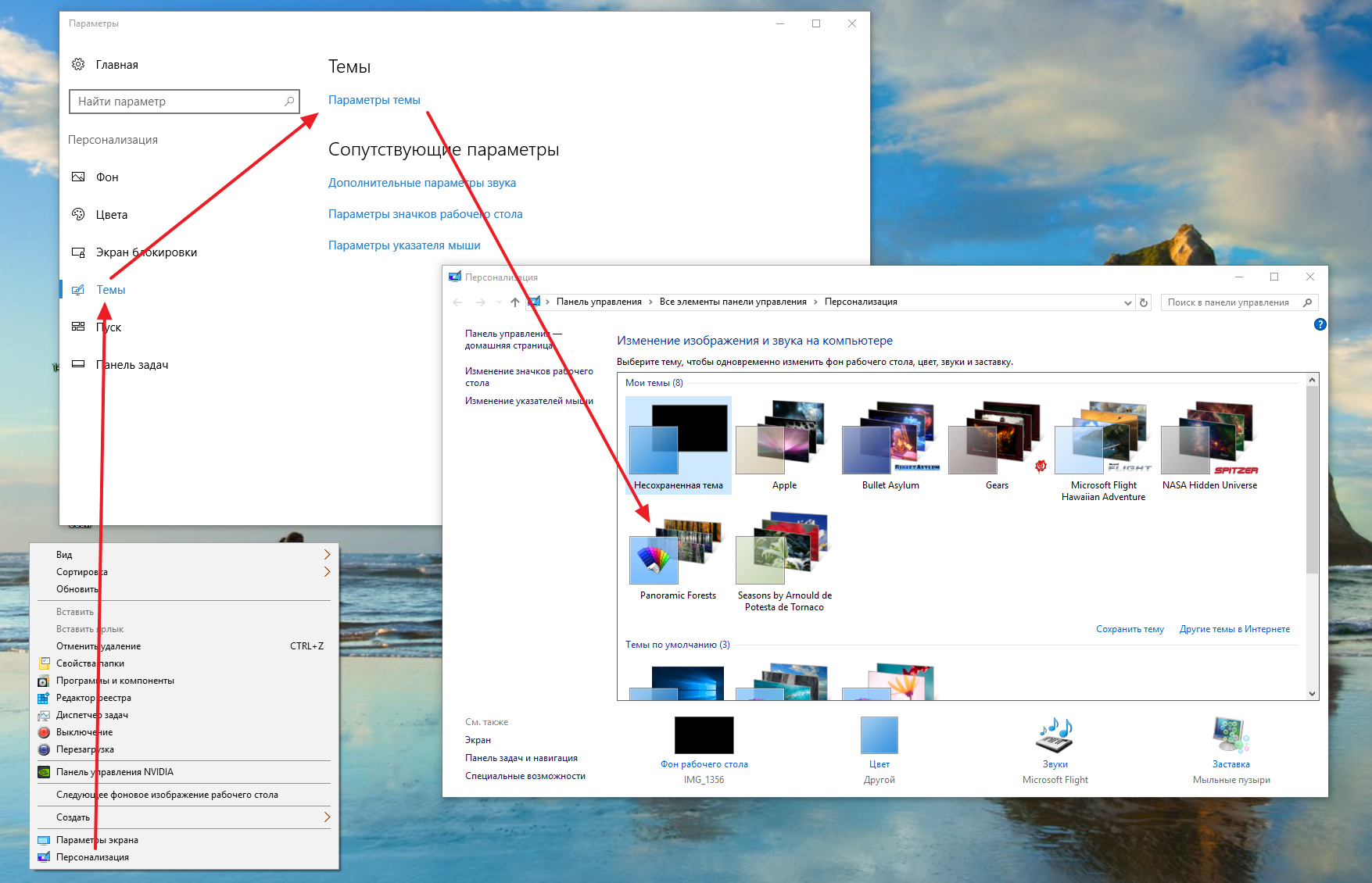Open the Фон рабочего стола black preview icon

[x=704, y=735]
